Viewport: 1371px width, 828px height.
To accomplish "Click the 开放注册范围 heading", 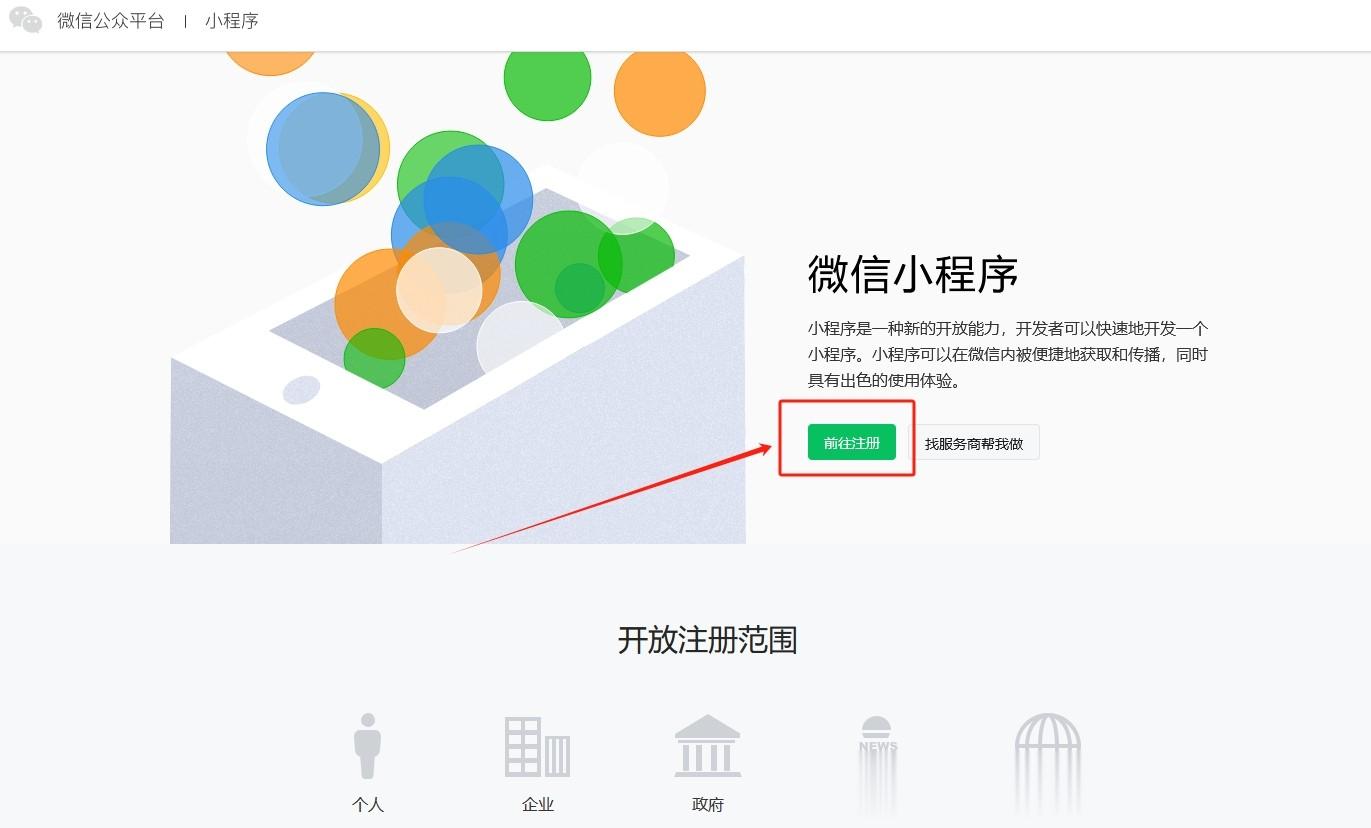I will pyautogui.click(x=708, y=640).
